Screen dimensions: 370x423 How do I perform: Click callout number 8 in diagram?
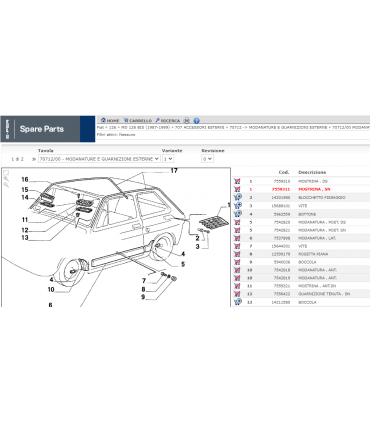[143, 289]
